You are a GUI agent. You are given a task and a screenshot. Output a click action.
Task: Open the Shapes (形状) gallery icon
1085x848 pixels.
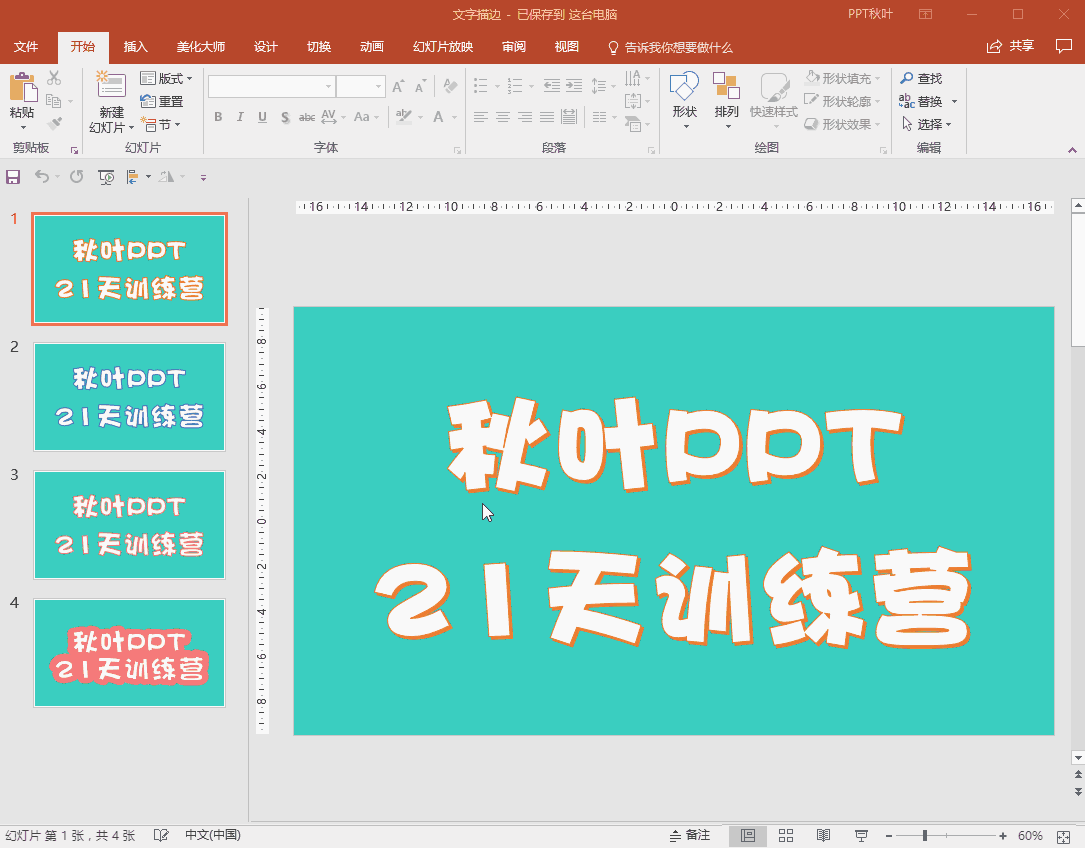tap(684, 86)
